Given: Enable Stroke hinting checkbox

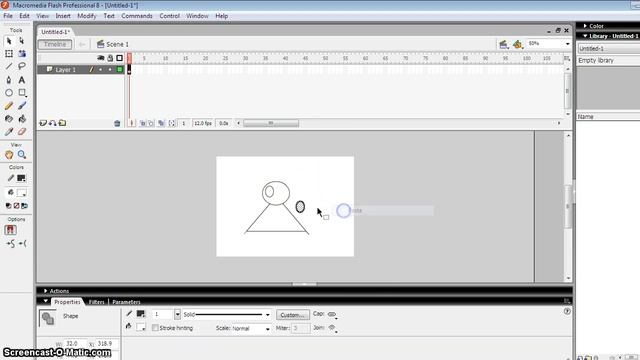Looking at the screenshot, I should (155, 328).
